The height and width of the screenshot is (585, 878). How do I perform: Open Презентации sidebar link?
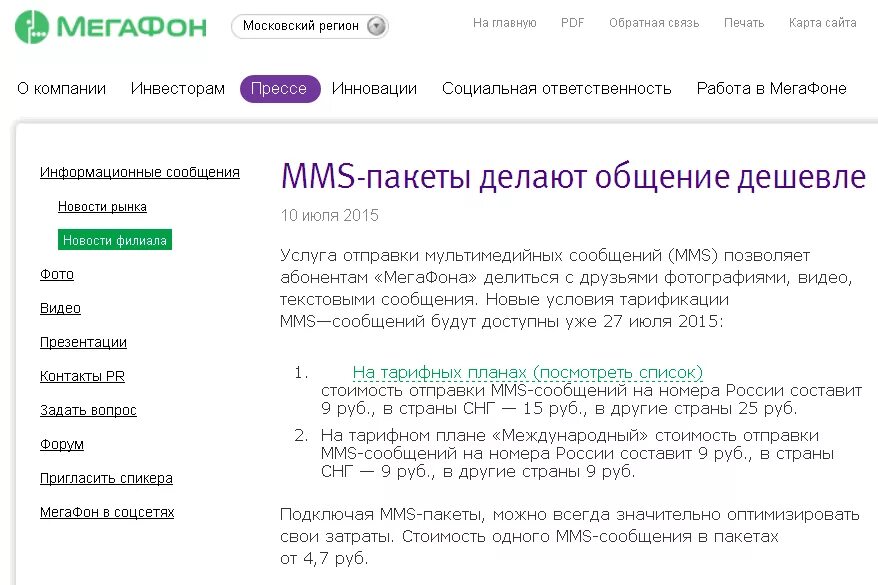(83, 342)
